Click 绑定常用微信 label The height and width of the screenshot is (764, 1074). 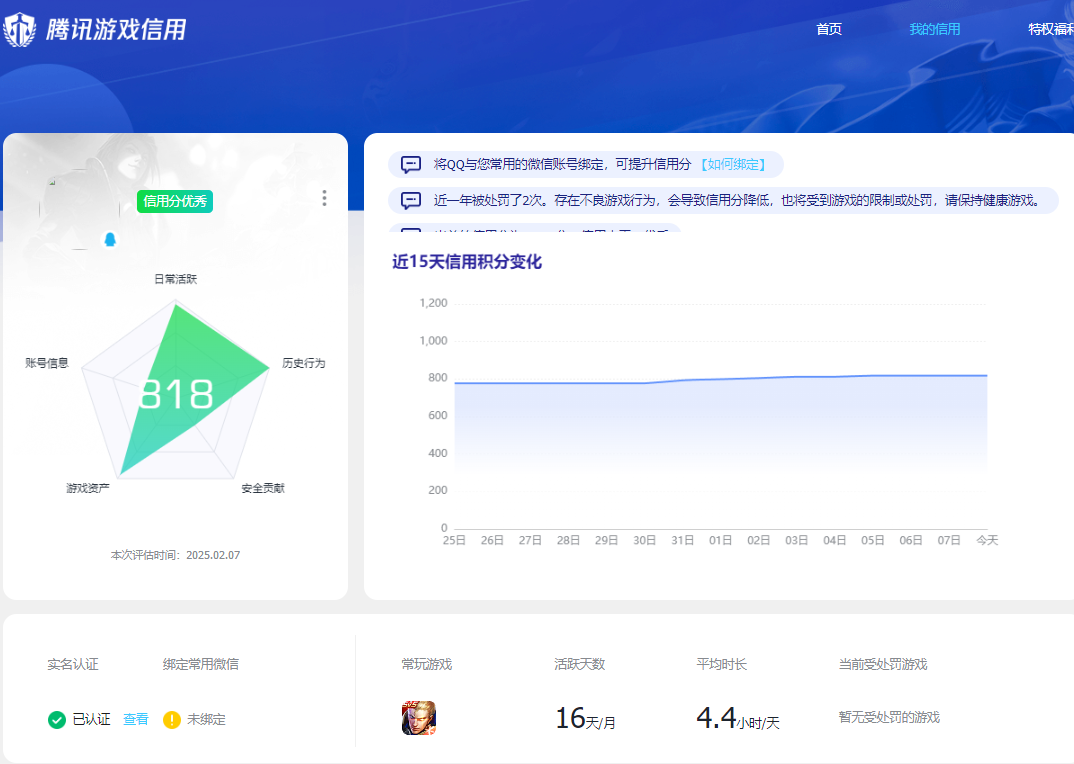click(x=201, y=664)
